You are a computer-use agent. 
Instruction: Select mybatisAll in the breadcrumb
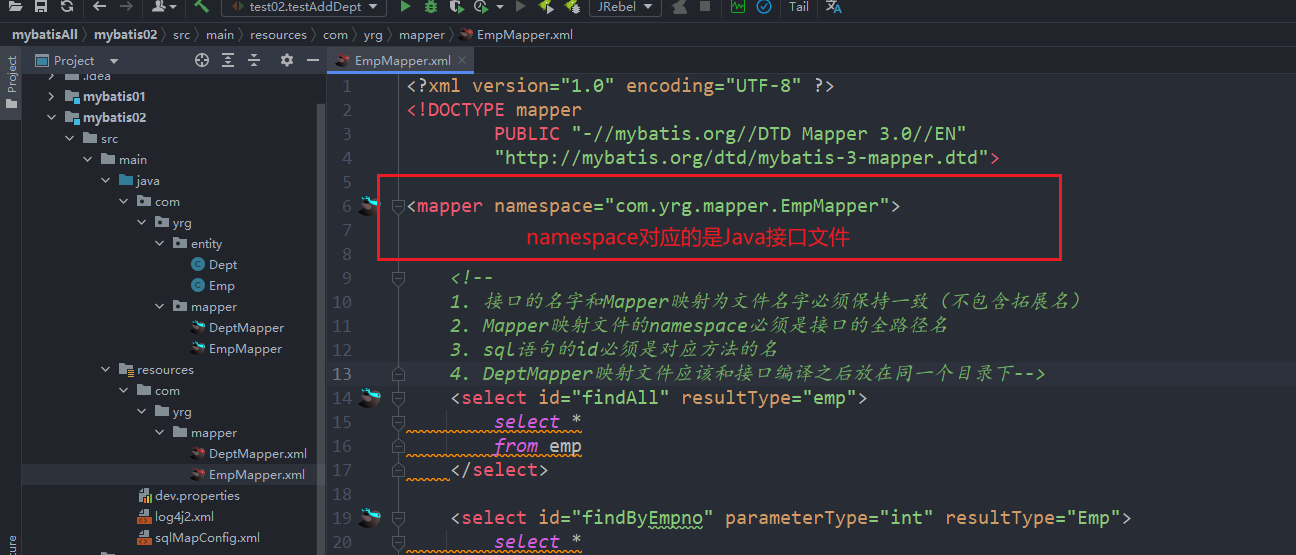(45, 34)
